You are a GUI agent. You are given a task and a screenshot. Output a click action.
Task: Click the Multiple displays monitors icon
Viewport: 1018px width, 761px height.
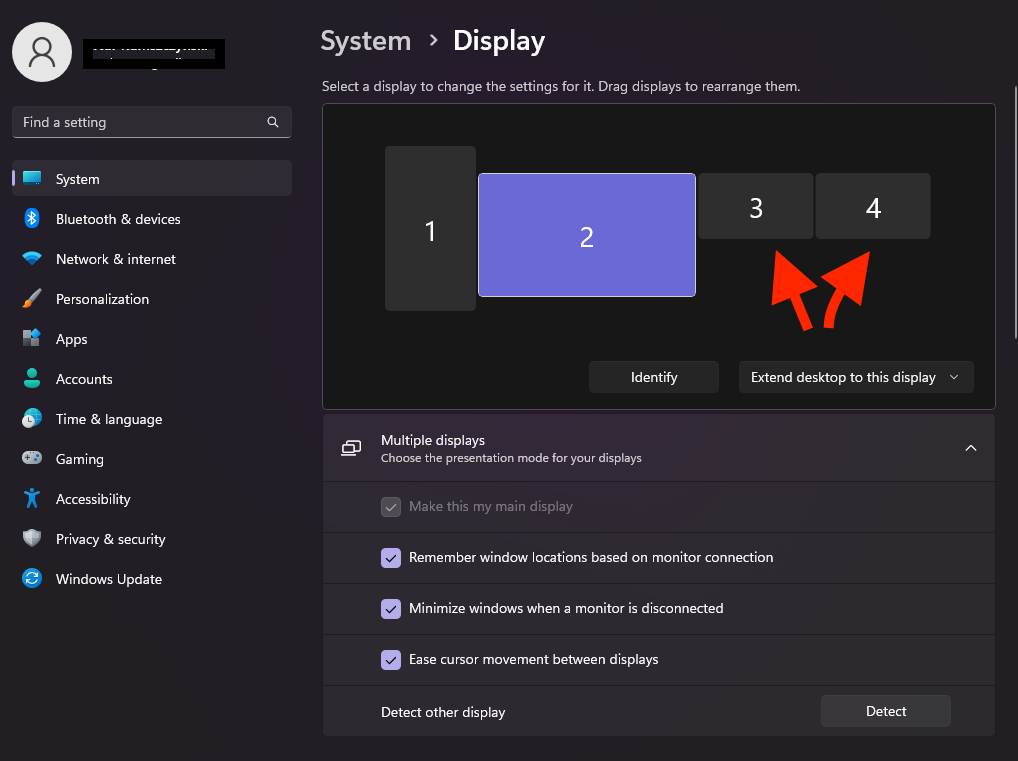(351, 448)
